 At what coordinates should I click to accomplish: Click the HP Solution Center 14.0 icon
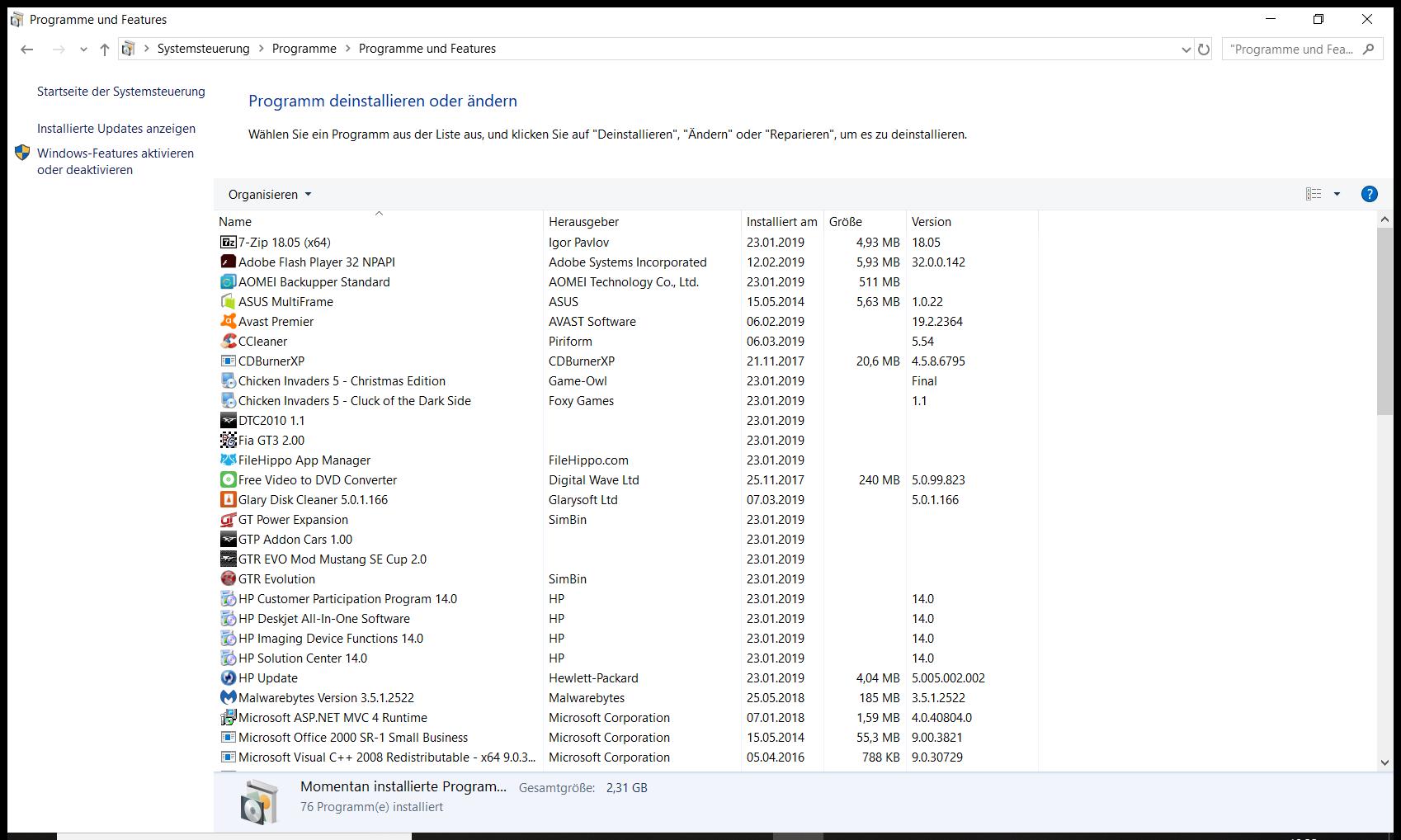pyautogui.click(x=229, y=658)
